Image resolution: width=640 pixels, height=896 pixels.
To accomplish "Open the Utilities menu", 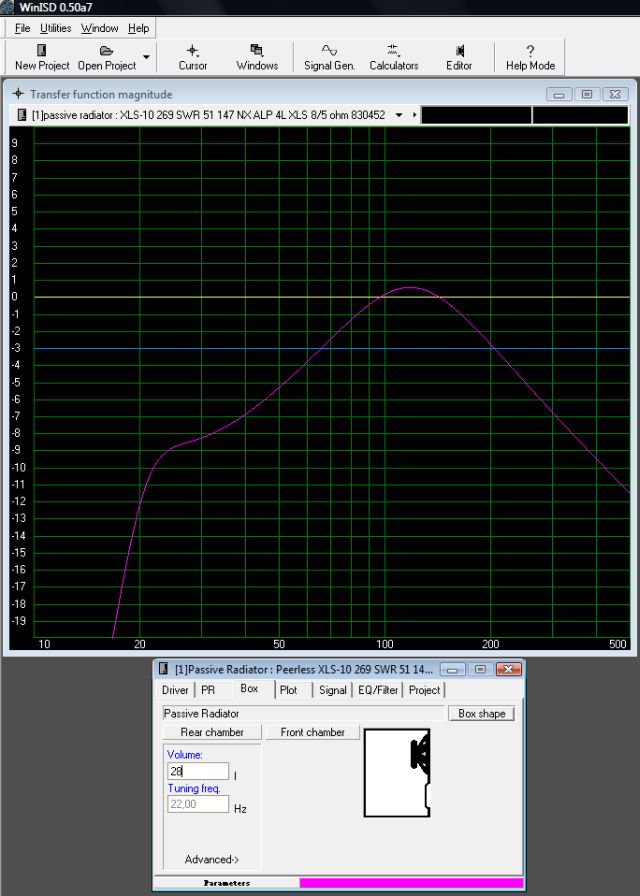I will [x=56, y=28].
